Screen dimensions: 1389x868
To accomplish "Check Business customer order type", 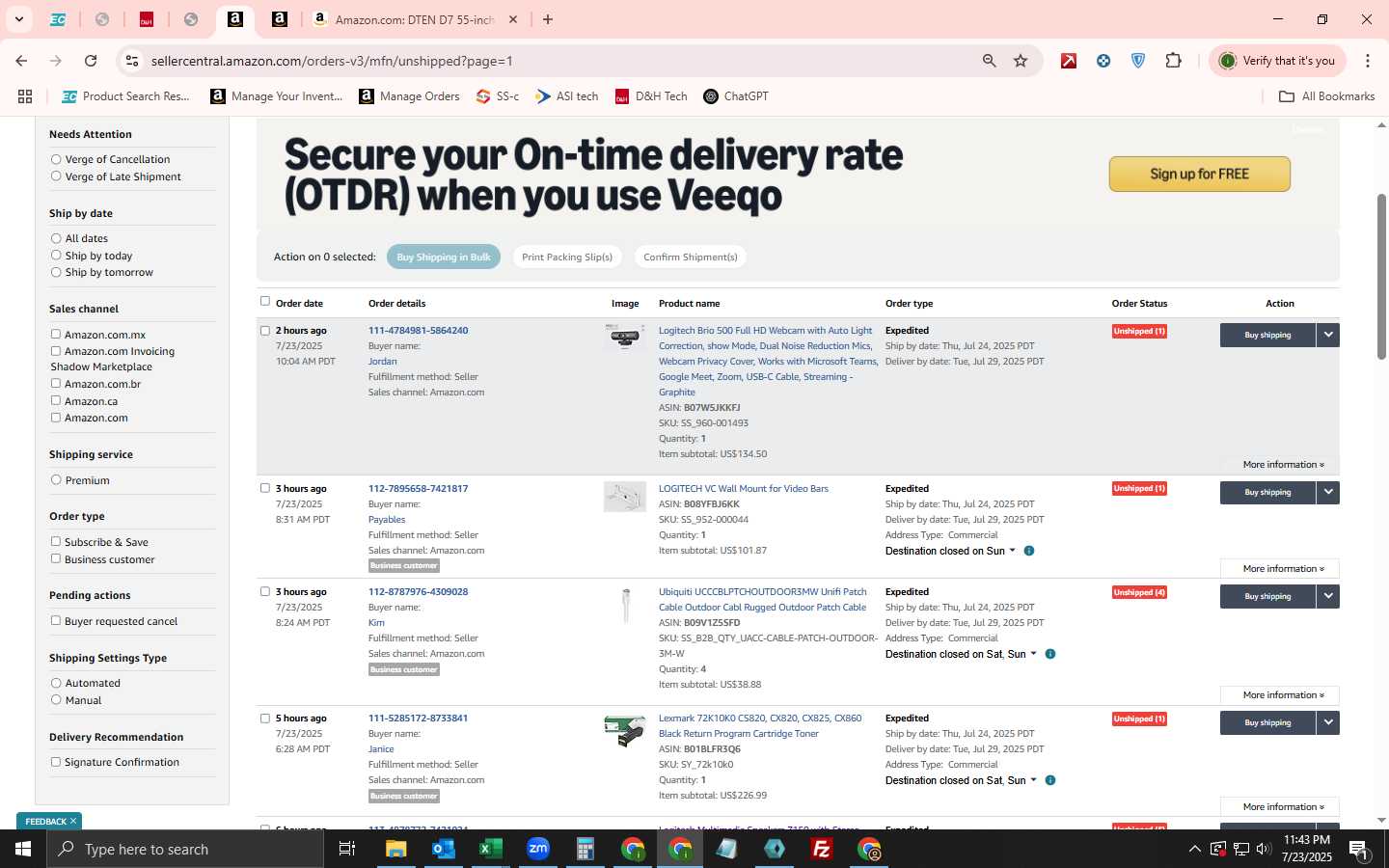I will click(x=56, y=558).
